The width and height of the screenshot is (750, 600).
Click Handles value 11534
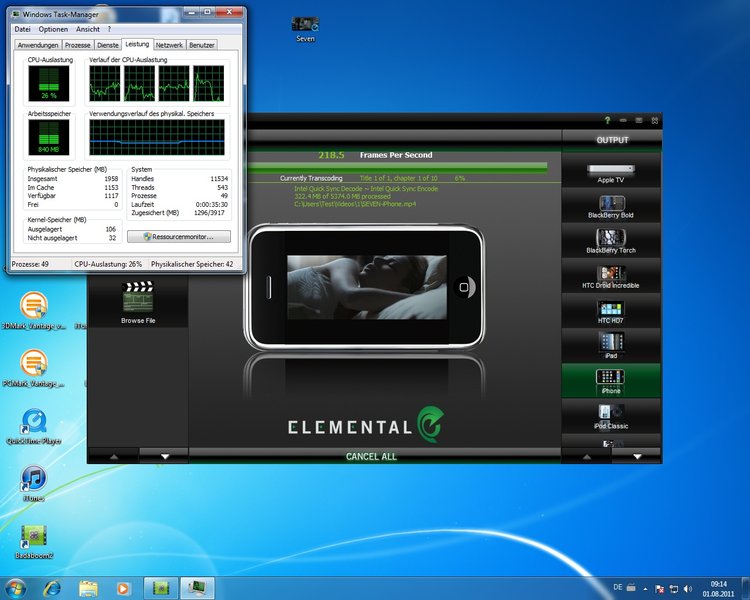[219, 178]
